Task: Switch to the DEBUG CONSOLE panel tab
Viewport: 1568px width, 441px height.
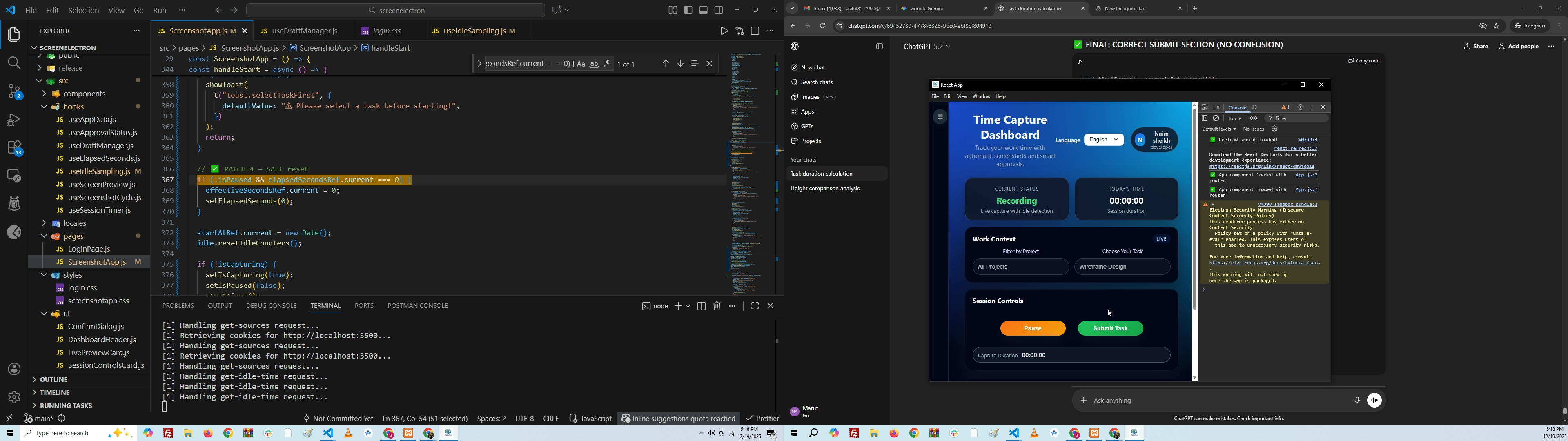Action: tap(271, 306)
